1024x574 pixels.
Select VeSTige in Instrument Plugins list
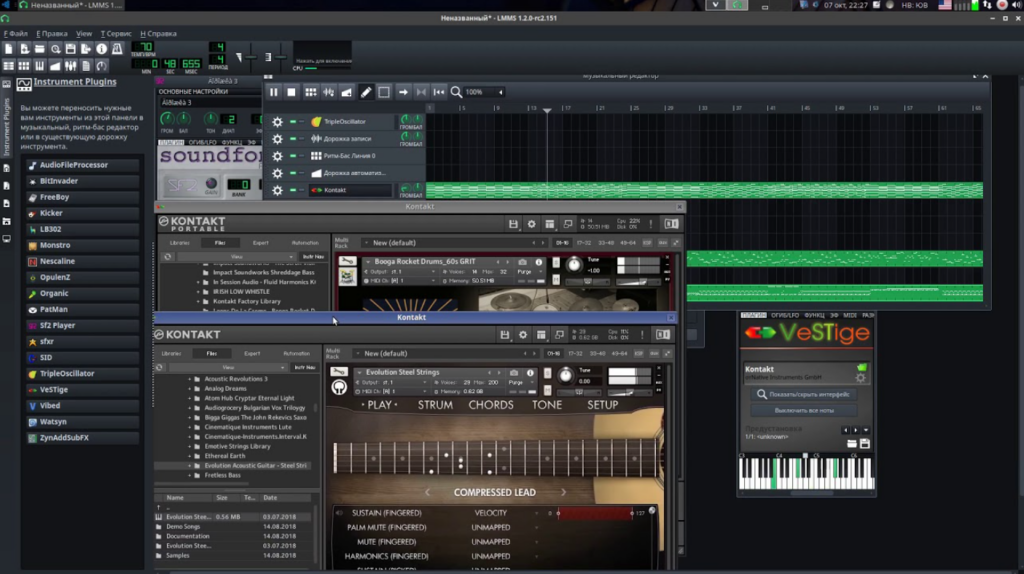click(83, 390)
